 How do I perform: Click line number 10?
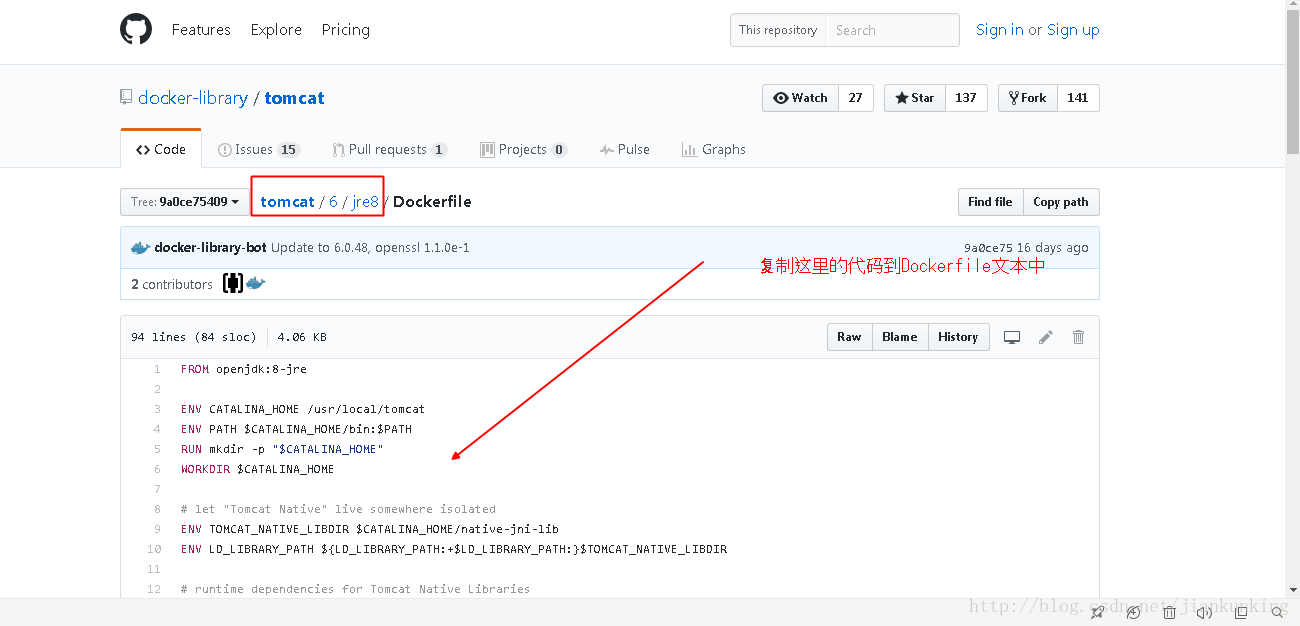tap(154, 549)
